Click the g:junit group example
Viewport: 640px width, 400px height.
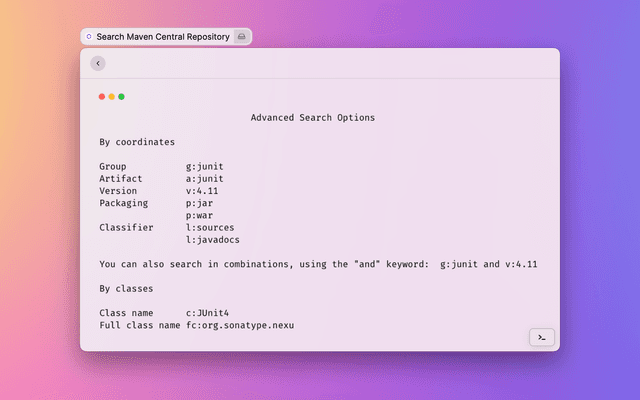pyautogui.click(x=207, y=166)
